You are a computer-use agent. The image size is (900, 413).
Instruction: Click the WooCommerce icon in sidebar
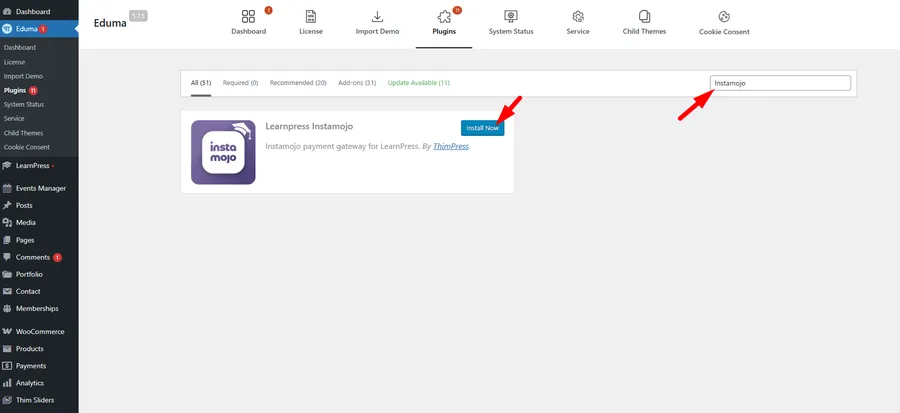click(x=7, y=332)
